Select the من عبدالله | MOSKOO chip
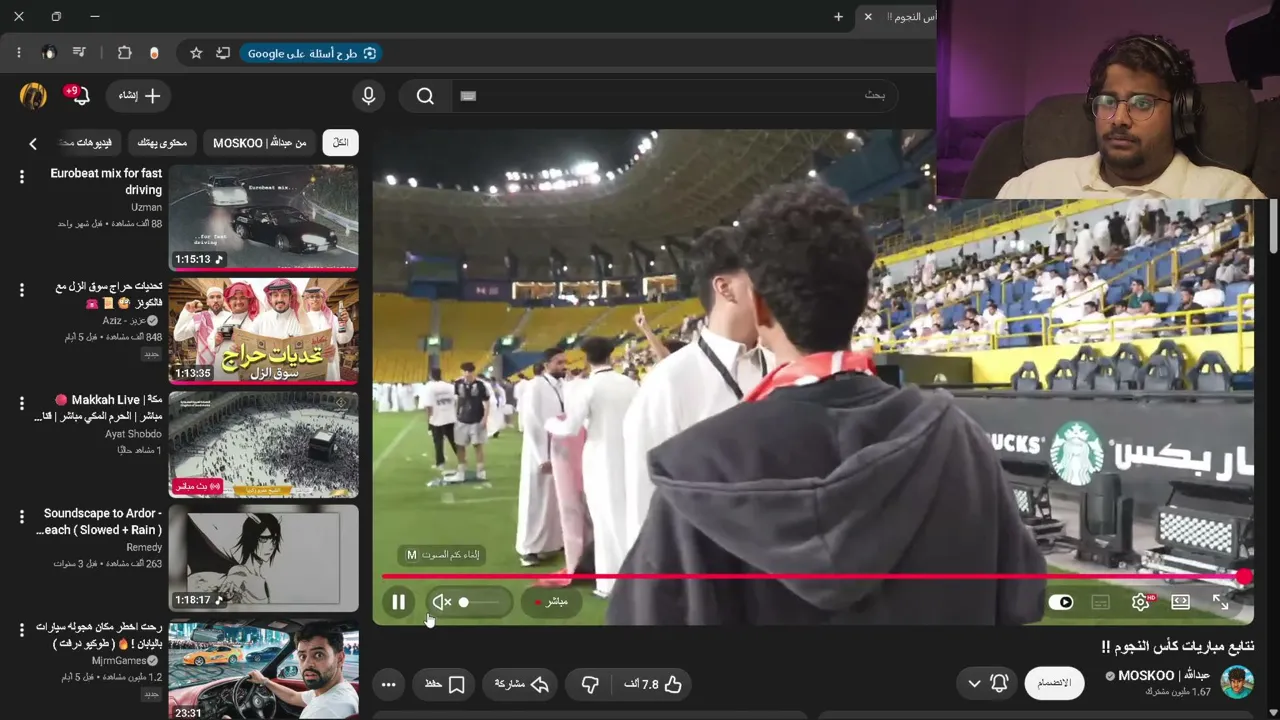Screen dimensions: 1280x720 coord(259,143)
